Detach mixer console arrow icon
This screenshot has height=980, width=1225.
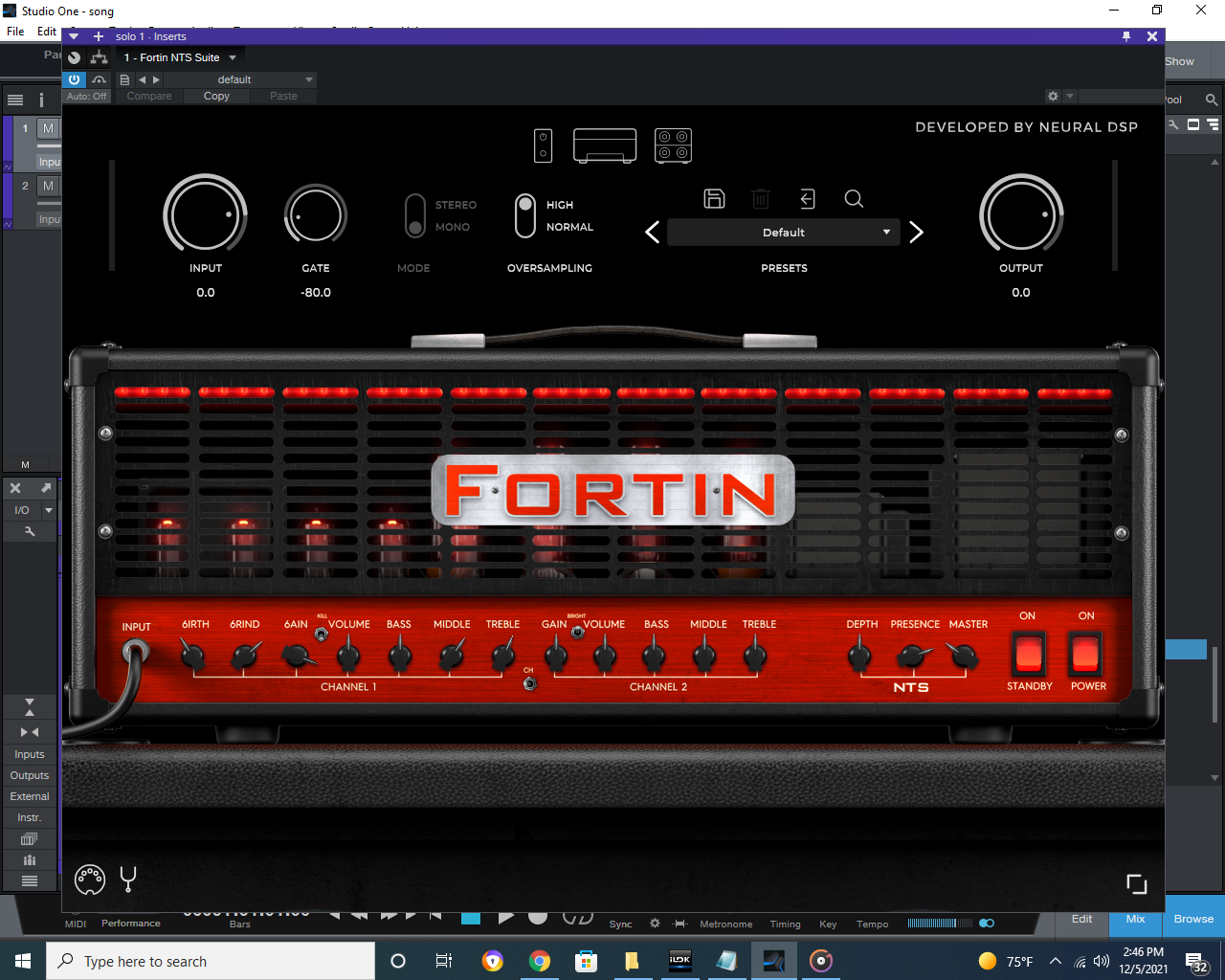tap(45, 488)
